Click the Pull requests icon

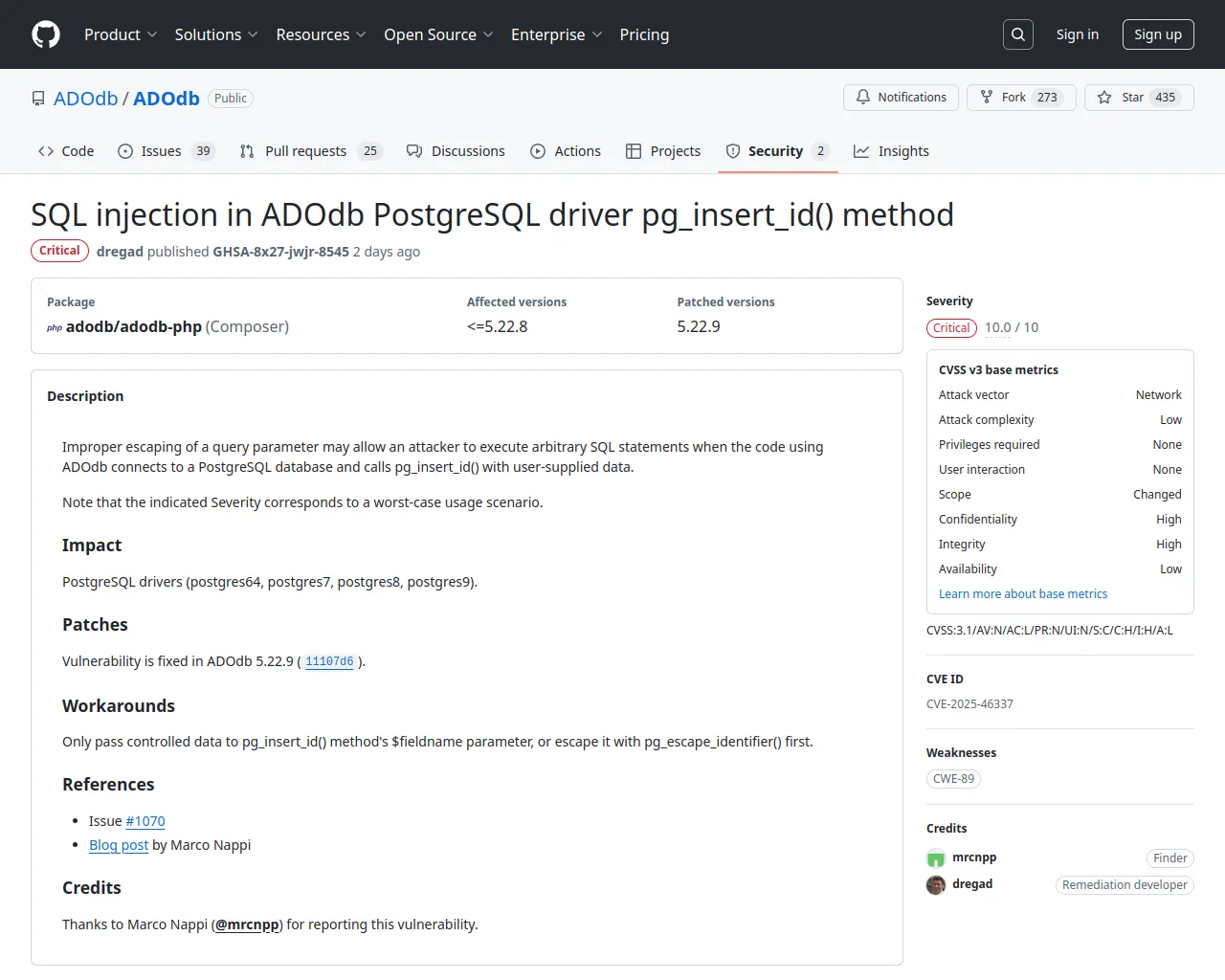(x=247, y=151)
